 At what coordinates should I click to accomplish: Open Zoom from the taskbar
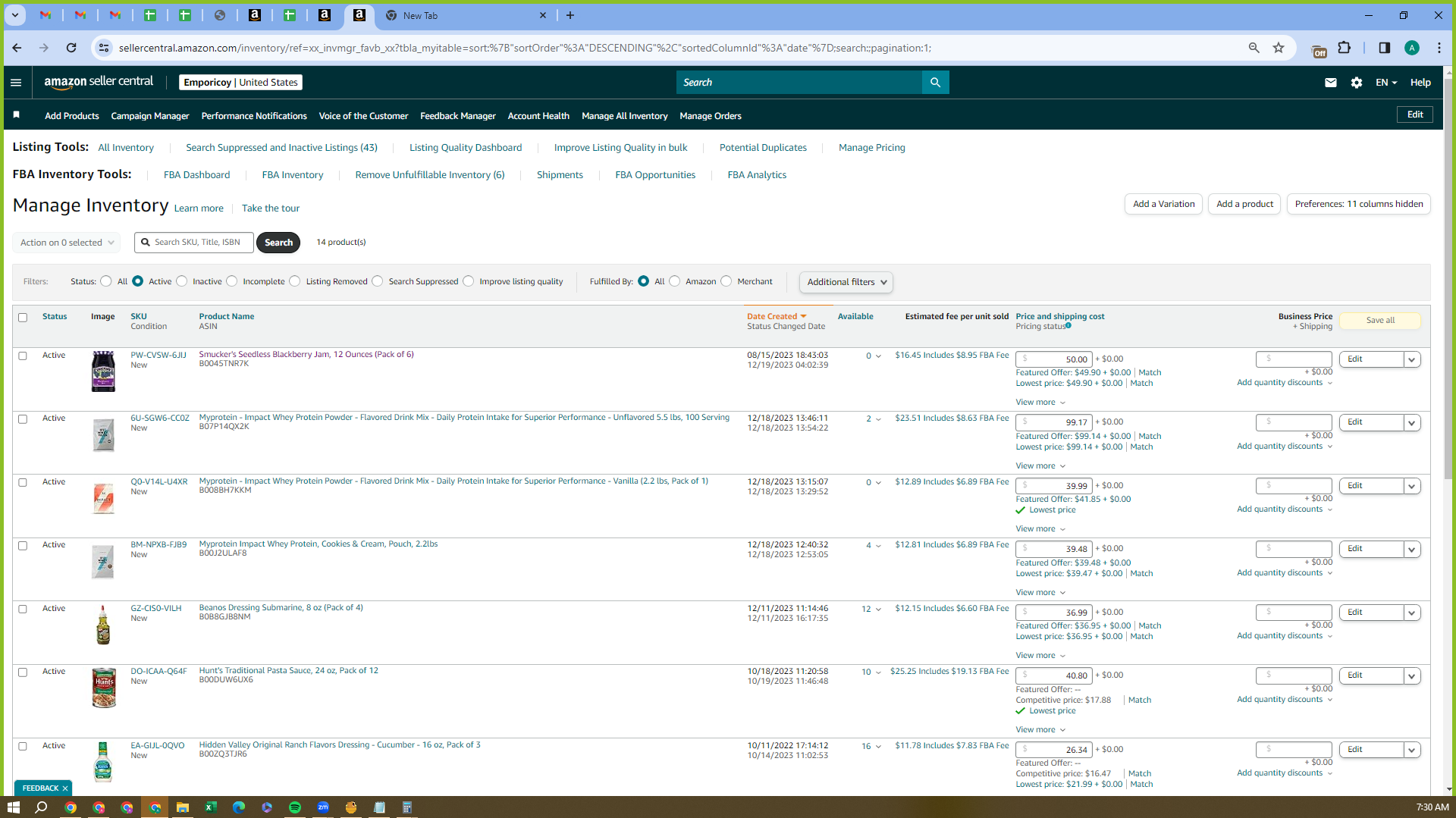(323, 807)
